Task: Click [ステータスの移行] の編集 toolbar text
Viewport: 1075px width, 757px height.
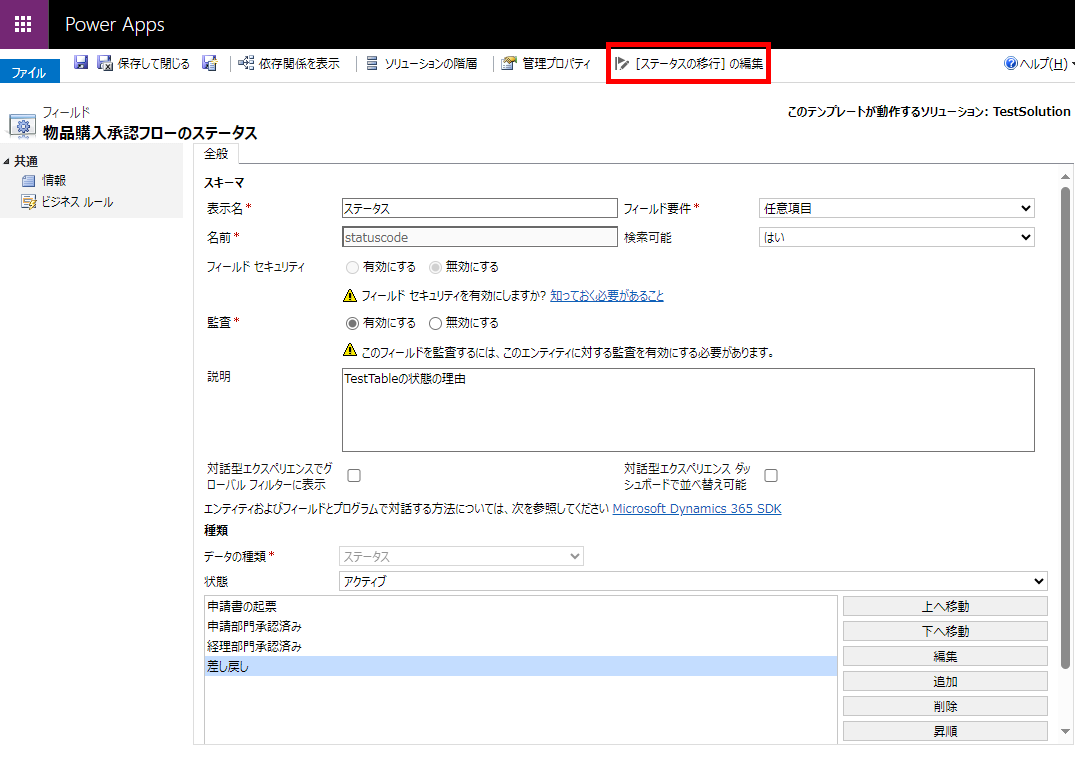Action: pyautogui.click(x=699, y=63)
